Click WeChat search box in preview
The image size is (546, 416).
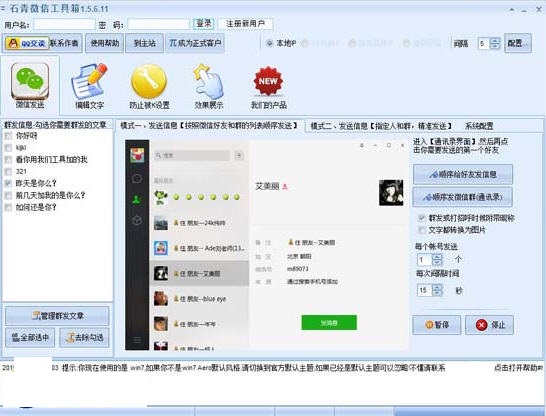coord(192,155)
